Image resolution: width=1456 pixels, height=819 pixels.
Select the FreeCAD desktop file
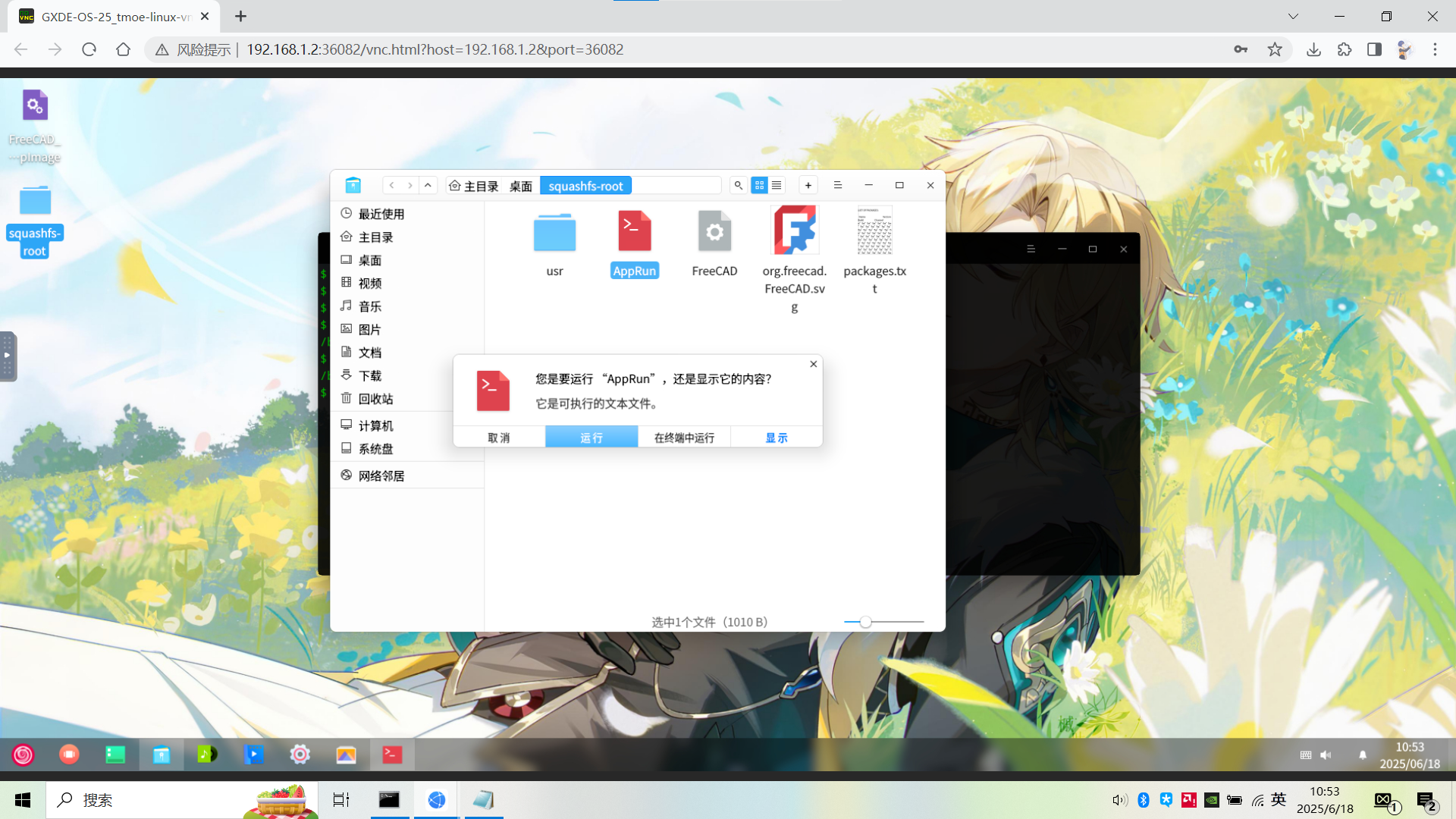click(714, 243)
